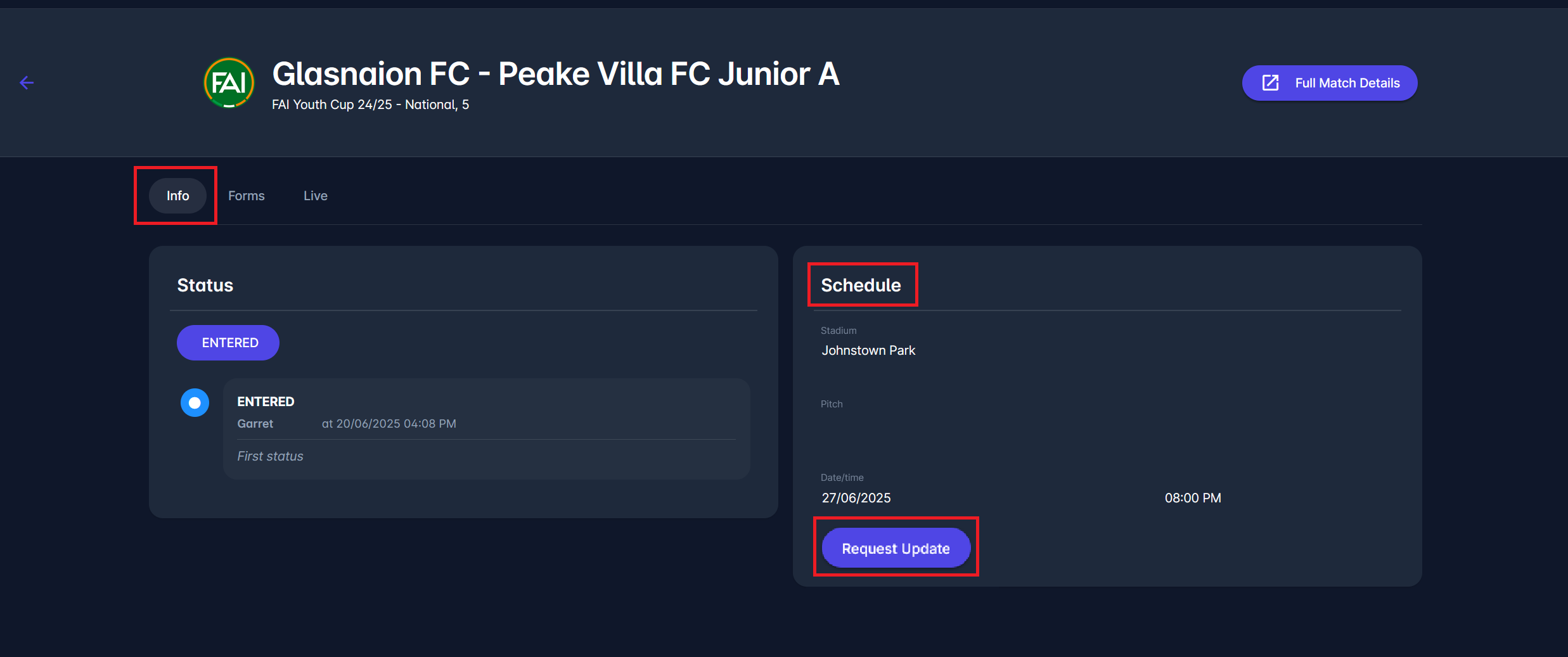Image resolution: width=1568 pixels, height=657 pixels.
Task: Click the Schedule panel heading
Action: click(861, 285)
